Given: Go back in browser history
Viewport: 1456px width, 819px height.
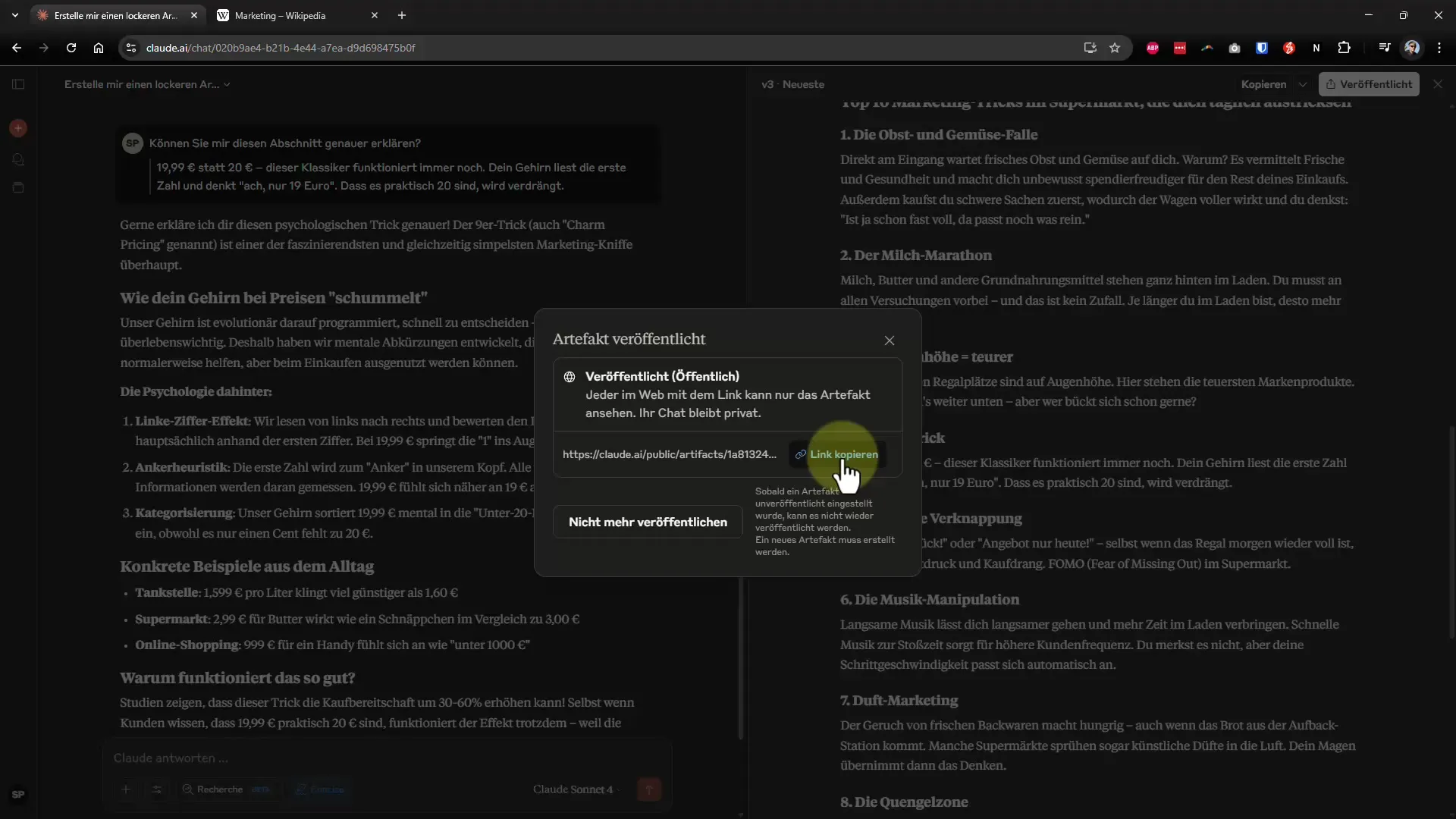Looking at the screenshot, I should [x=17, y=48].
